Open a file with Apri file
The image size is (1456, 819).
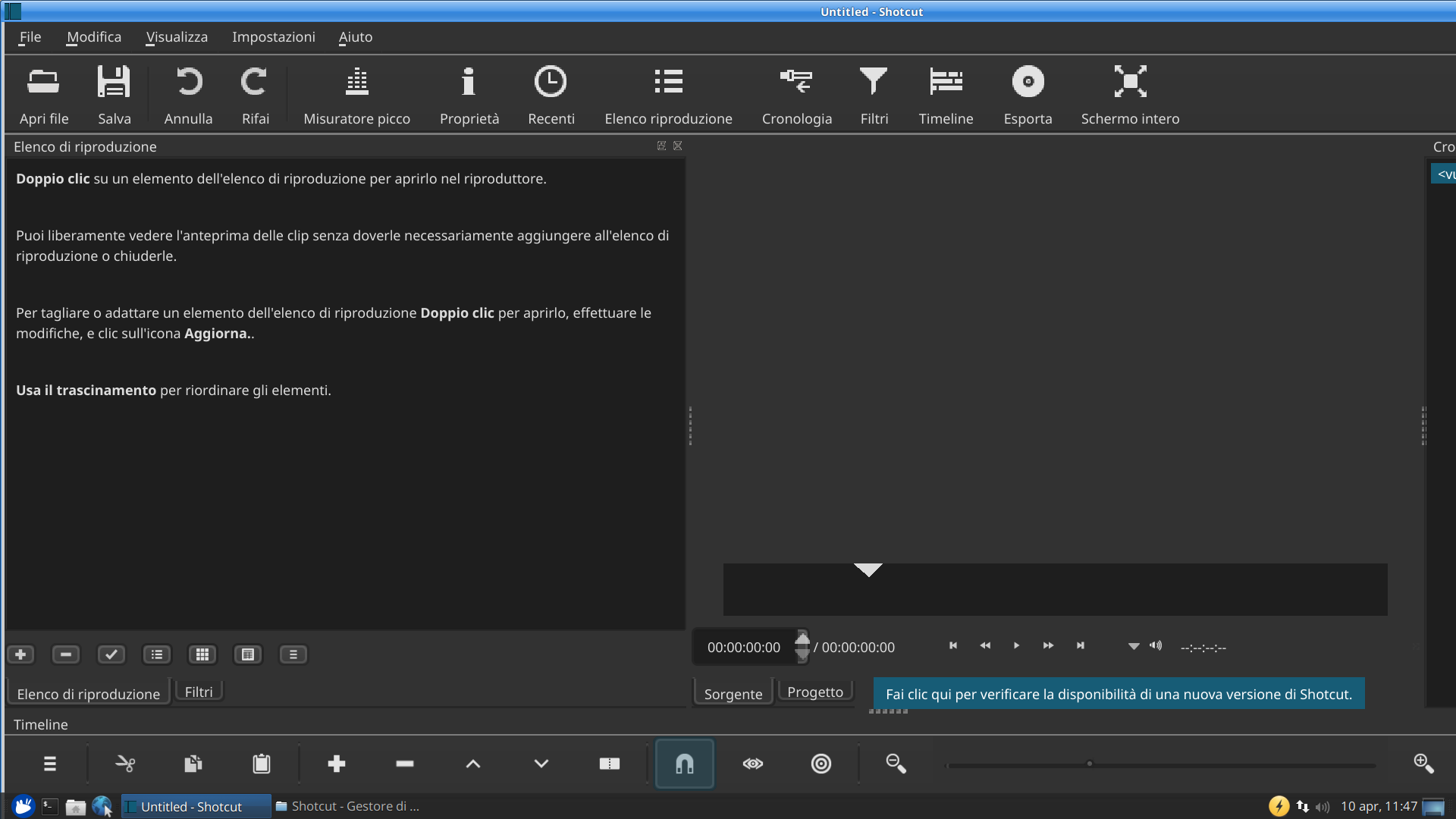point(44,96)
